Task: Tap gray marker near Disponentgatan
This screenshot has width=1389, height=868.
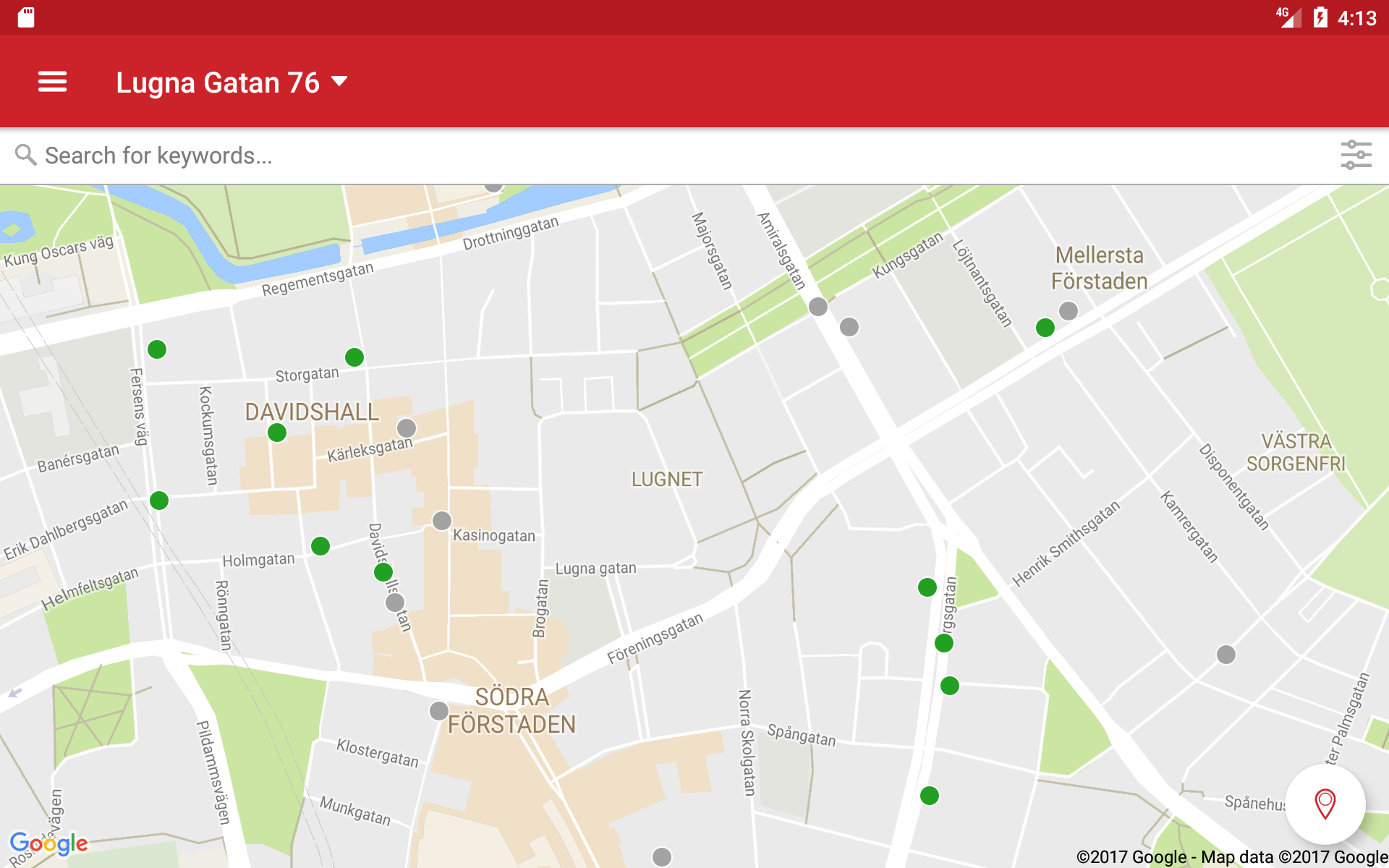Action: tap(1226, 655)
